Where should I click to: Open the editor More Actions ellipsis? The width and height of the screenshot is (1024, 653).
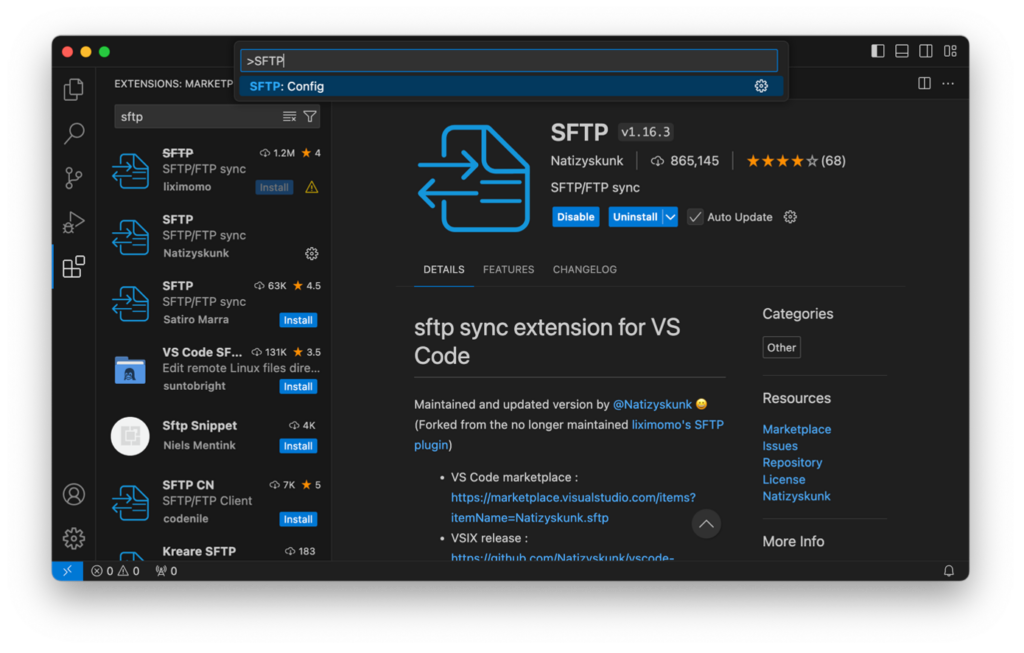tap(948, 84)
